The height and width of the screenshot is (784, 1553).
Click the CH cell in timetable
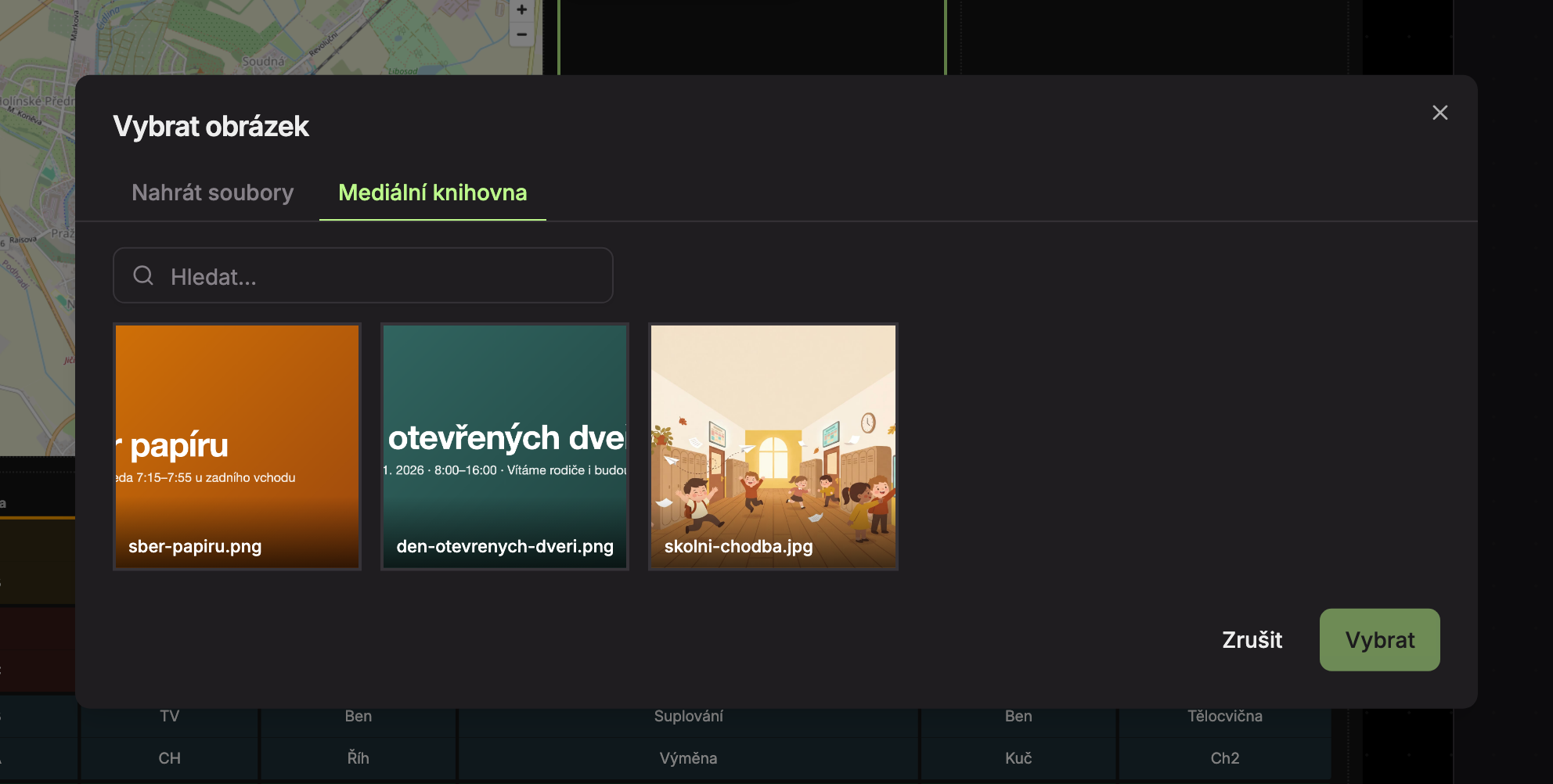(x=170, y=758)
